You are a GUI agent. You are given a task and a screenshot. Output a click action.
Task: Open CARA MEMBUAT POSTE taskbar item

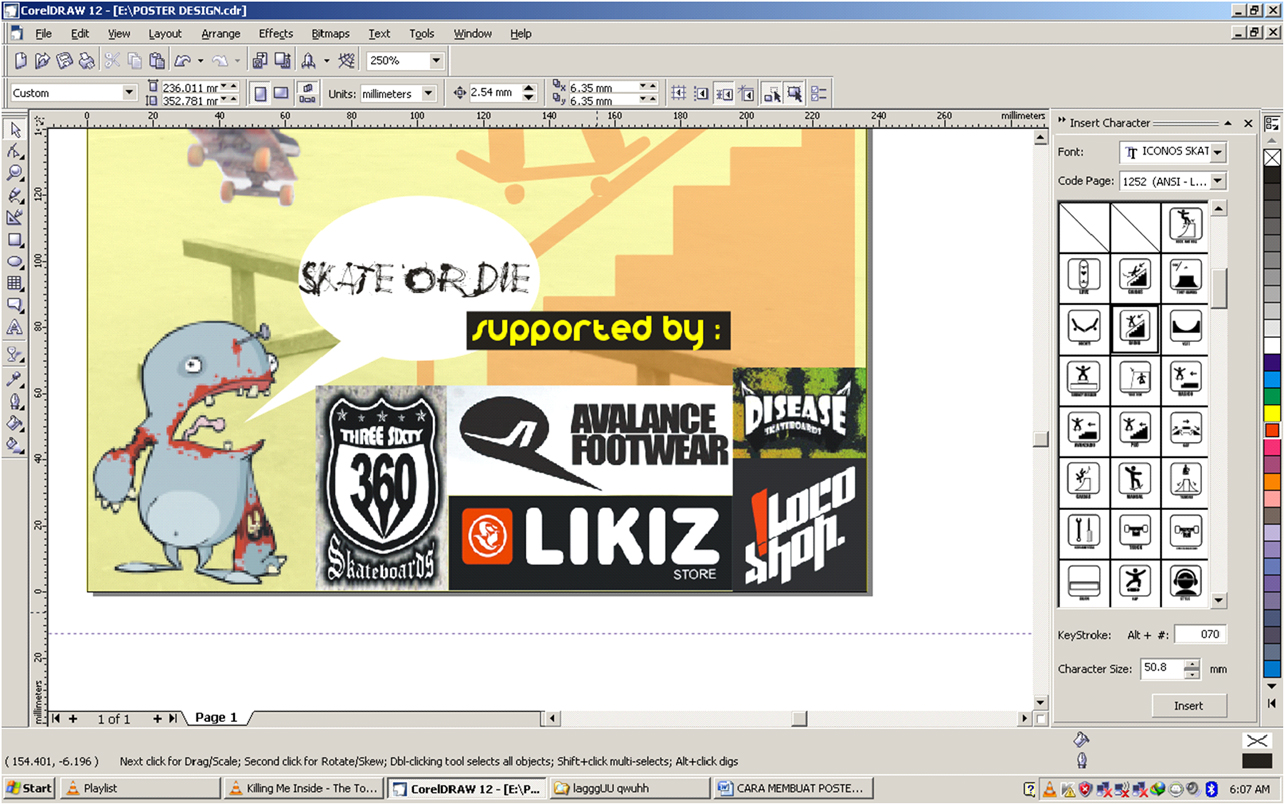[x=794, y=788]
